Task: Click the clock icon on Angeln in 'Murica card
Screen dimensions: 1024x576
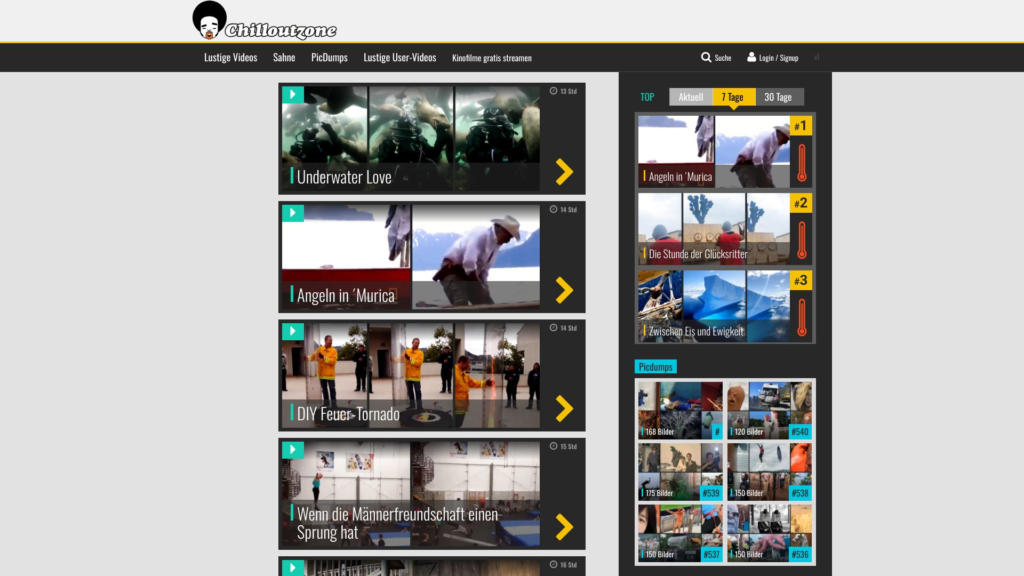Action: click(x=553, y=209)
